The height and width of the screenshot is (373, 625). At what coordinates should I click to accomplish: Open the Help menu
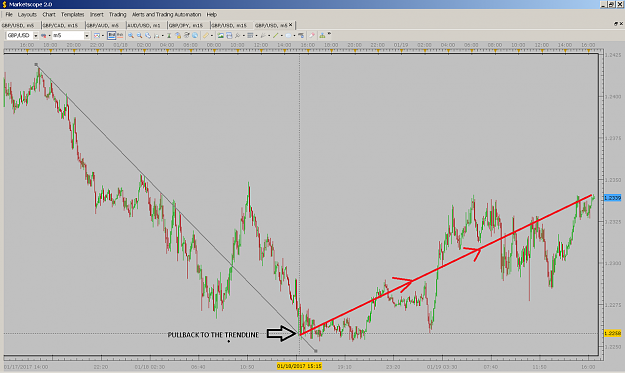point(212,14)
